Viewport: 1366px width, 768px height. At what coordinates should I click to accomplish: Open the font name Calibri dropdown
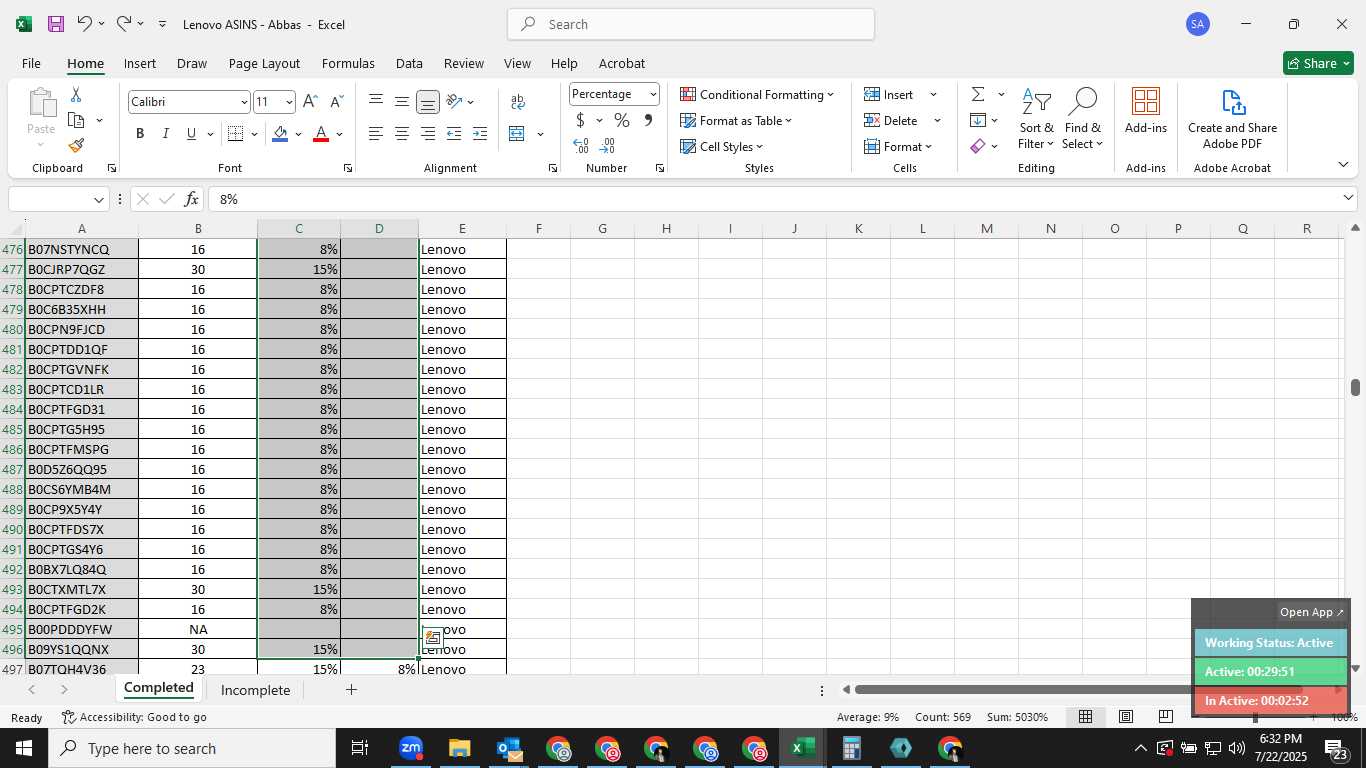[243, 102]
